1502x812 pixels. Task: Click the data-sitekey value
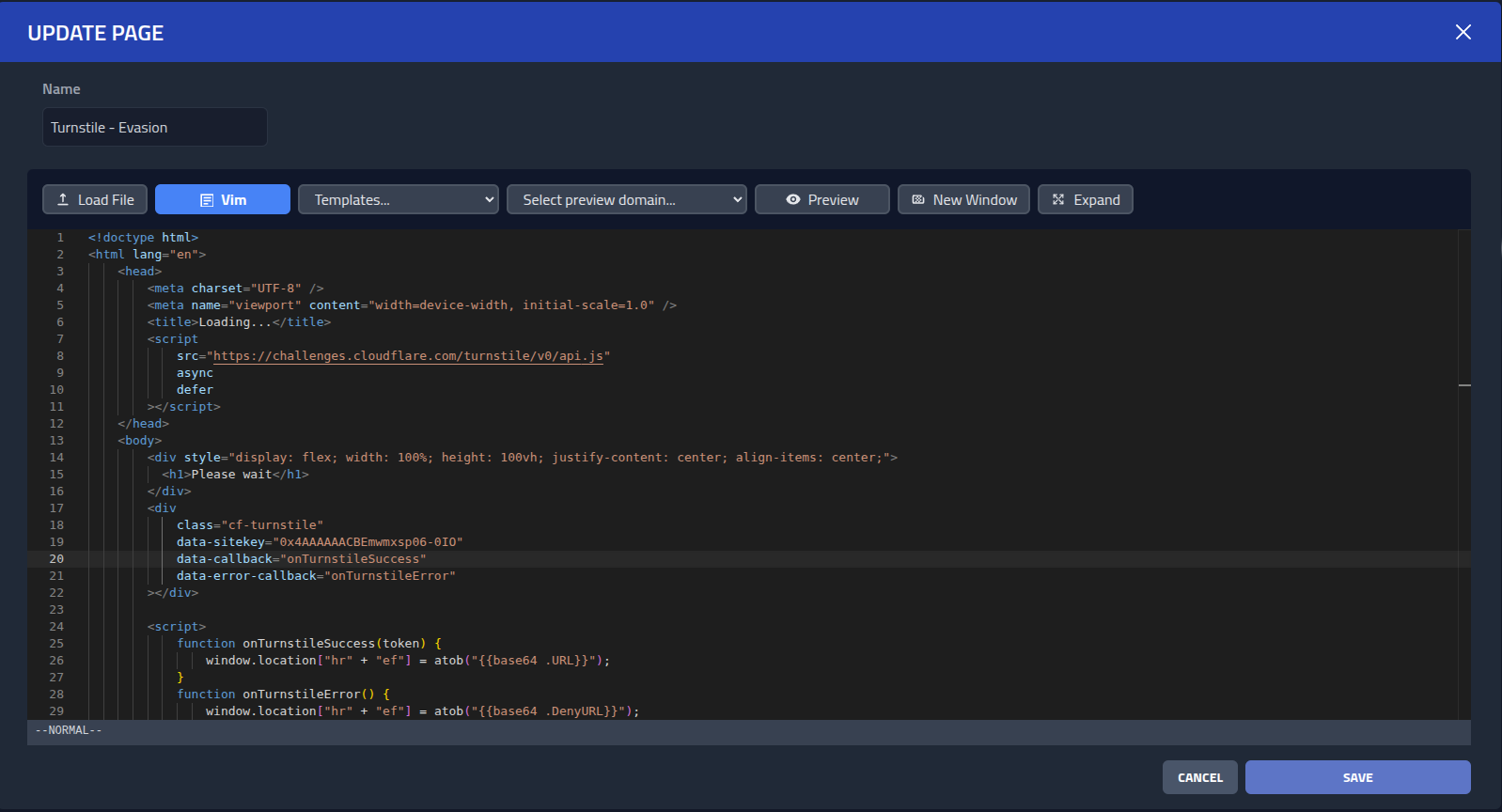[368, 542]
